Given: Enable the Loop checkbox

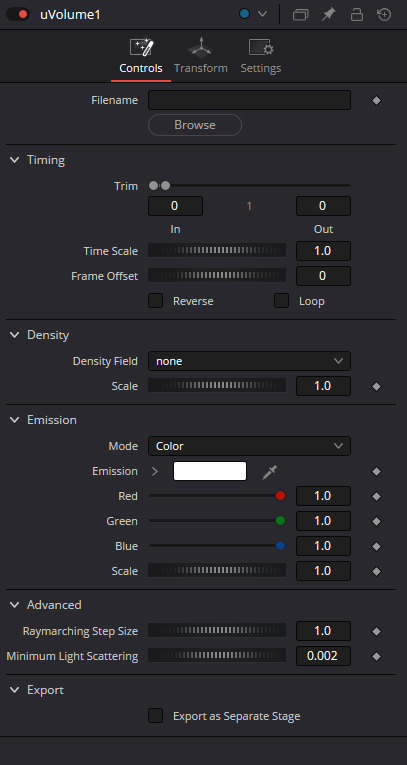Looking at the screenshot, I should (281, 301).
